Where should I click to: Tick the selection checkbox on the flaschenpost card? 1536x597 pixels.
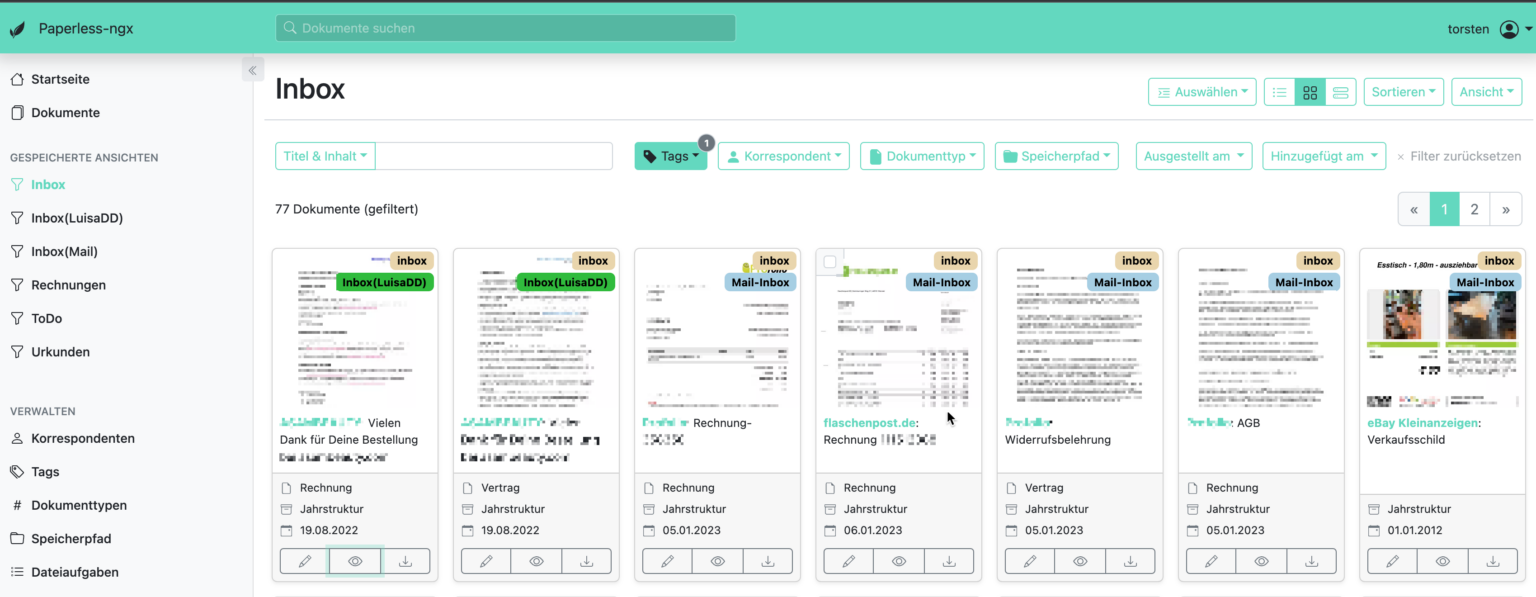(830, 260)
